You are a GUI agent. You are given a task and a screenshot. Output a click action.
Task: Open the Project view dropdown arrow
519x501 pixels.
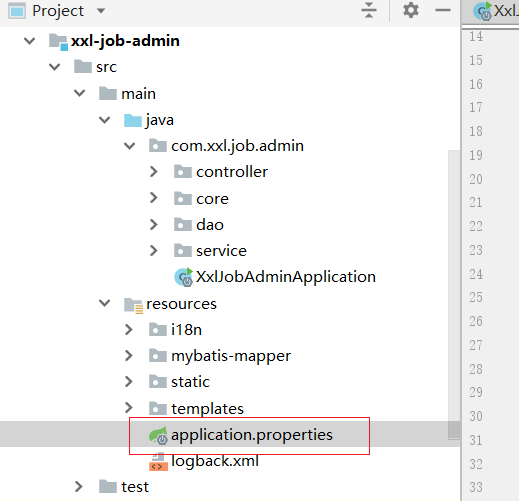click(x=101, y=11)
